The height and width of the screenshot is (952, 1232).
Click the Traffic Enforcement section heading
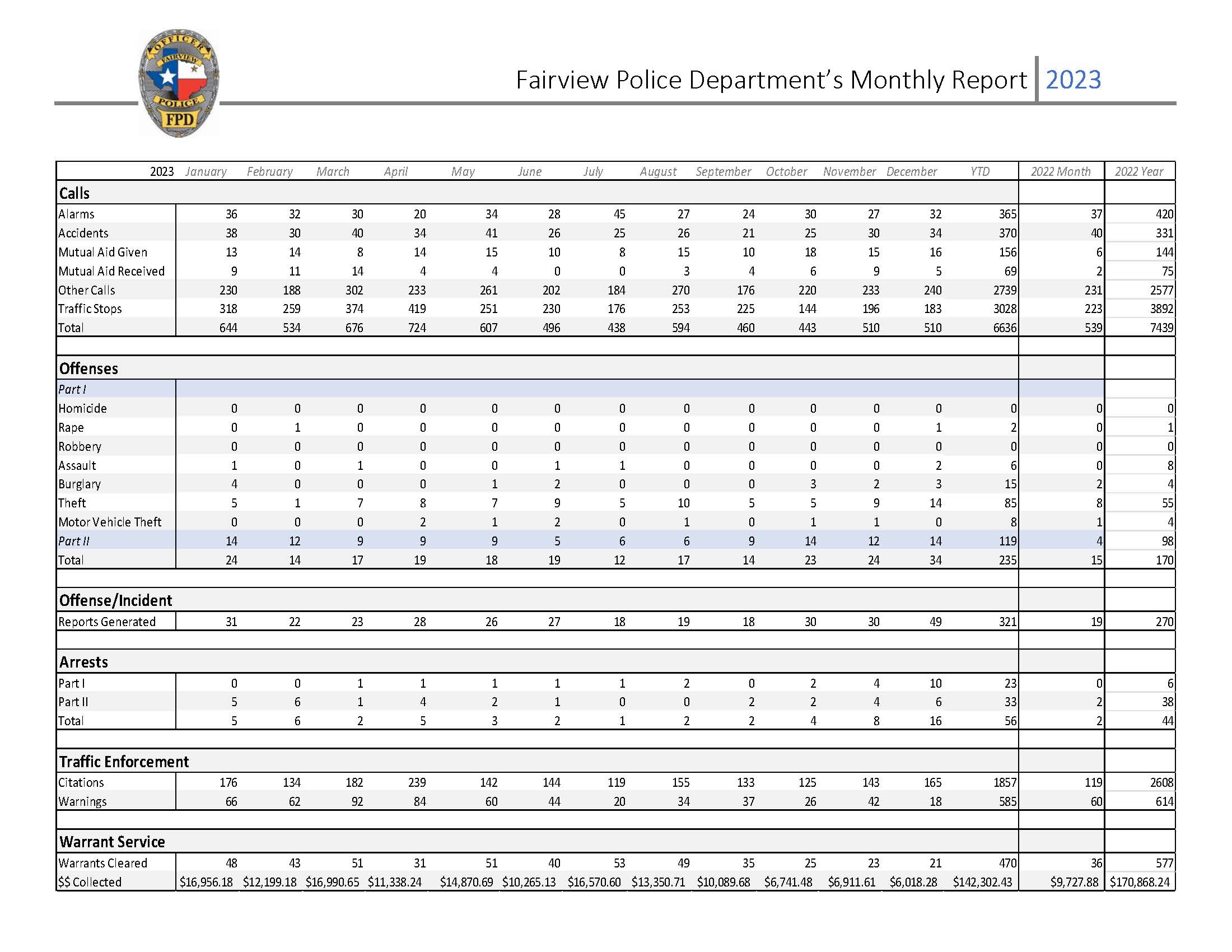tap(124, 762)
